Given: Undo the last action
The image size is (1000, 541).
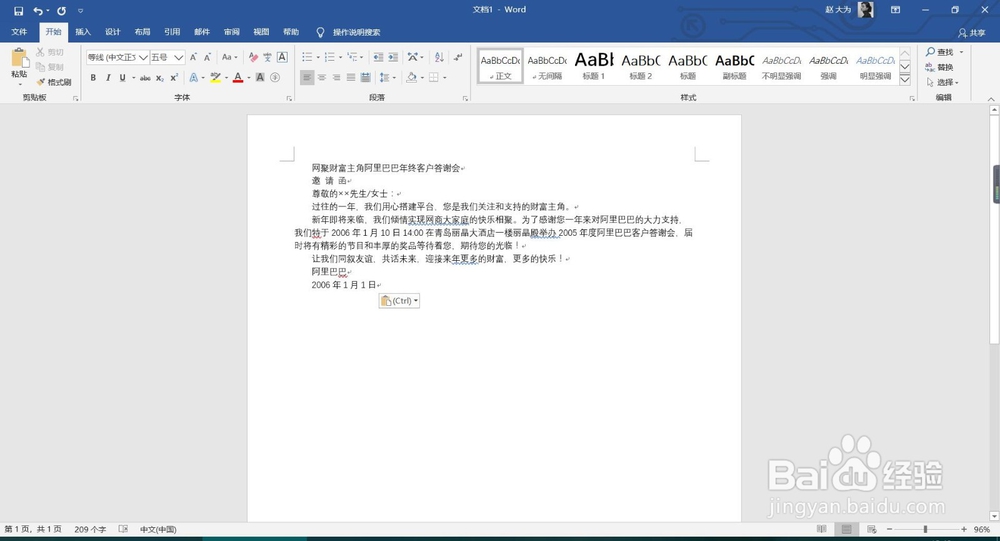Looking at the screenshot, I should (x=38, y=11).
